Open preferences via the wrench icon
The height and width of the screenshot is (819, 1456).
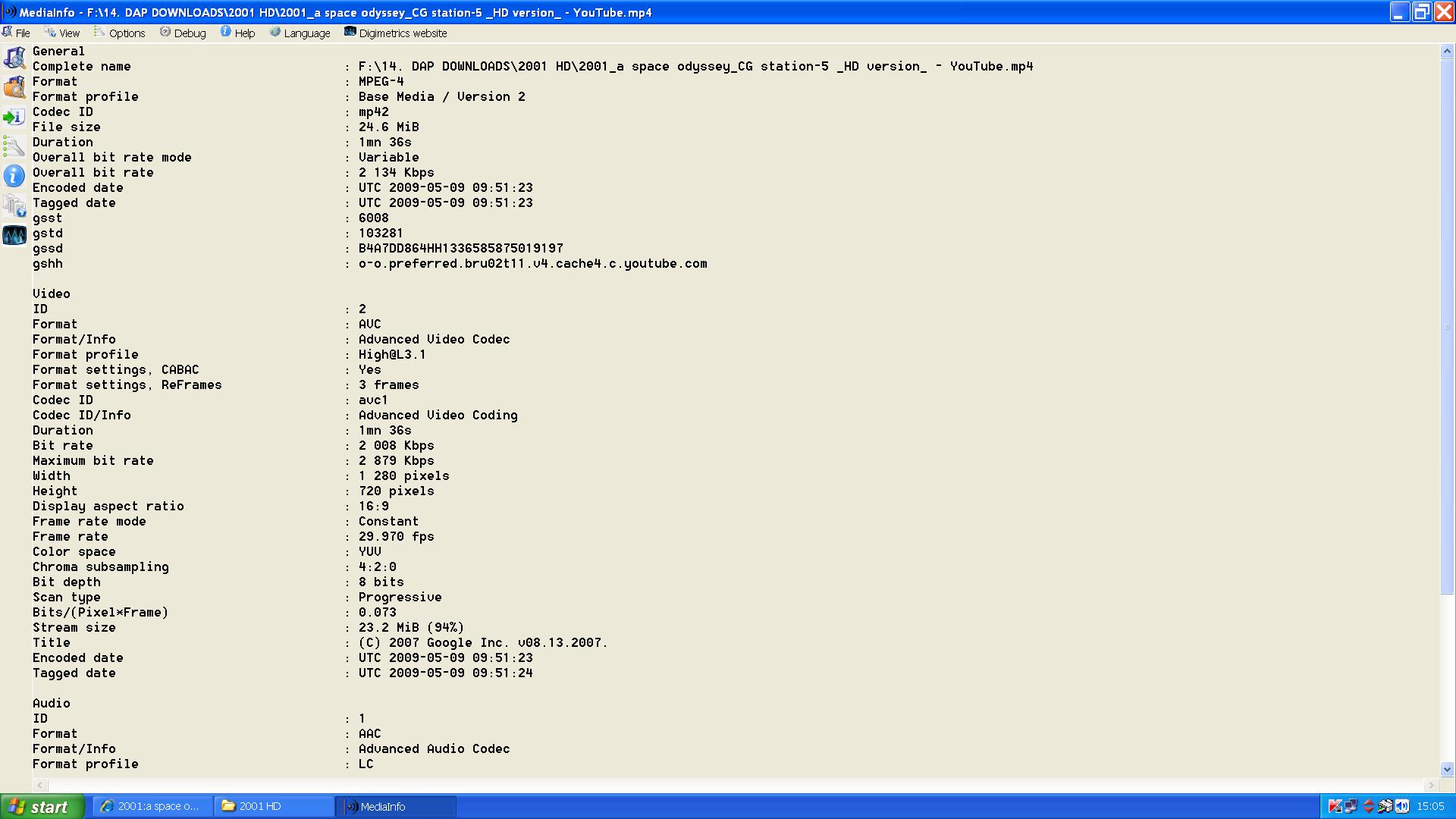[14, 146]
